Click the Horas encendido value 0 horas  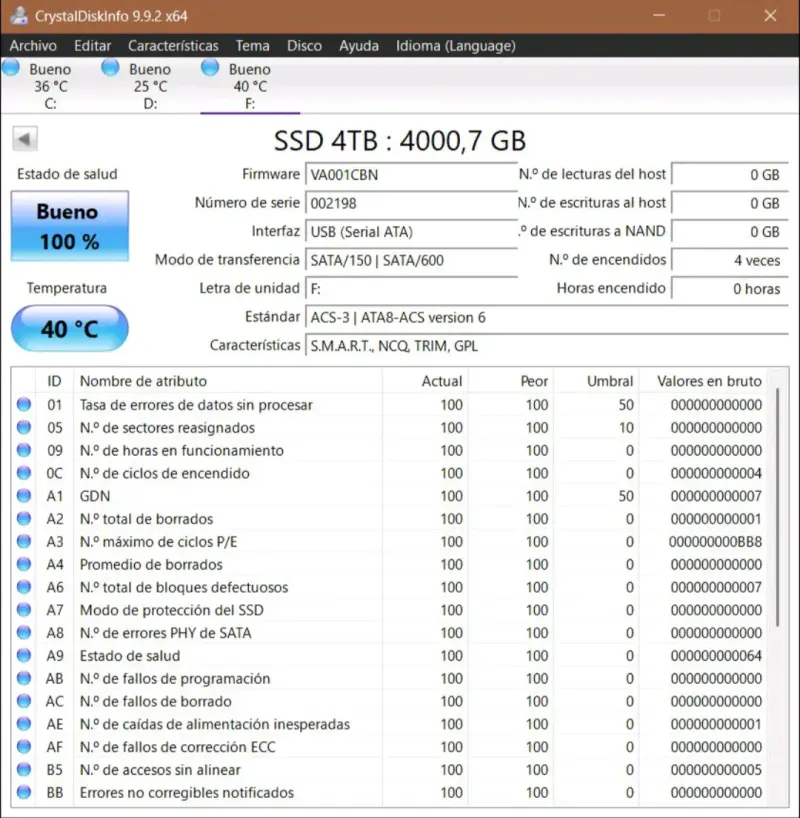[730, 289]
